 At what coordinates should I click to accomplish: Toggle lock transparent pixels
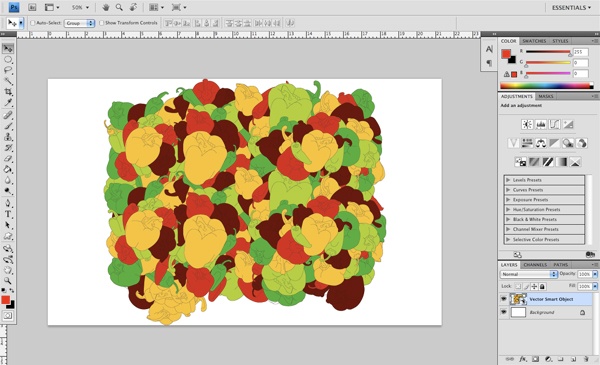point(518,286)
